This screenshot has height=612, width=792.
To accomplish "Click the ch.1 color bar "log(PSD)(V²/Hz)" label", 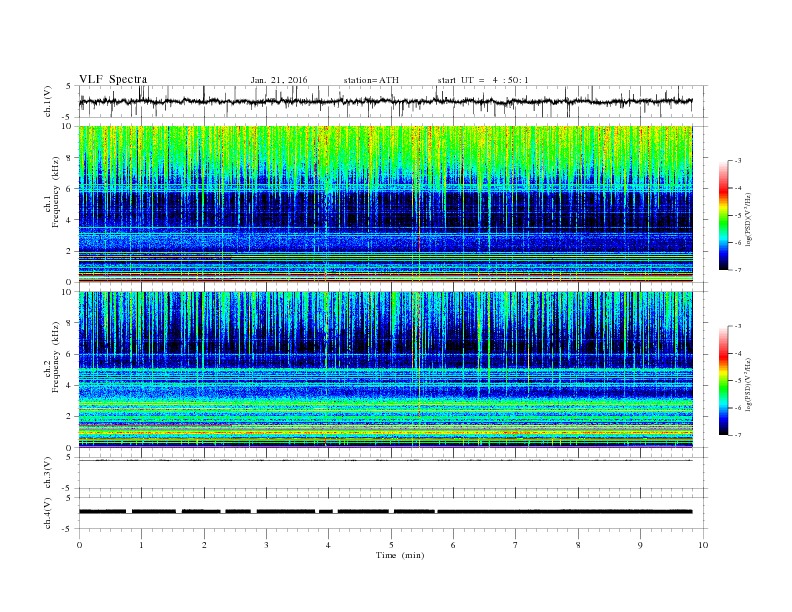I will (750, 220).
